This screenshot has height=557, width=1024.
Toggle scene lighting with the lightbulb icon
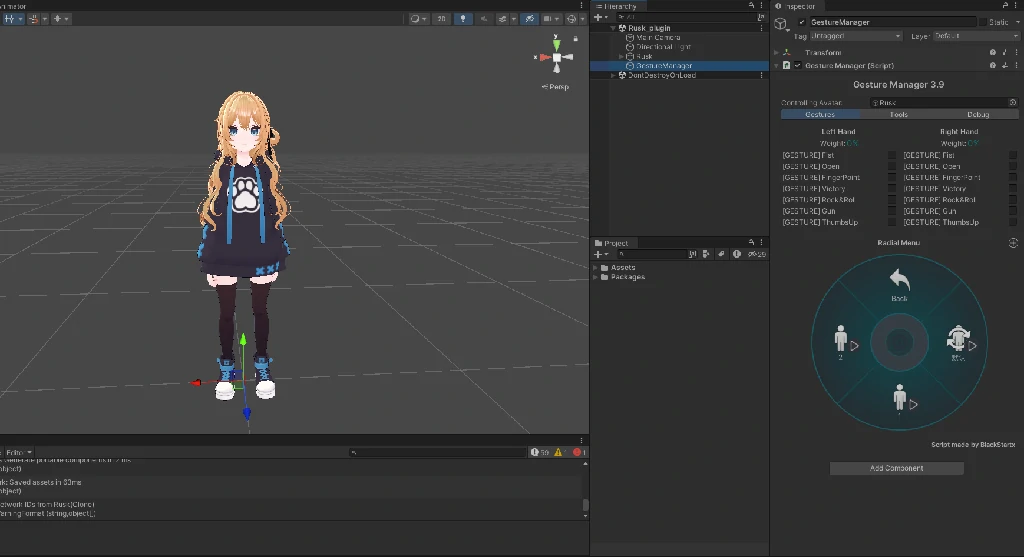(464, 19)
